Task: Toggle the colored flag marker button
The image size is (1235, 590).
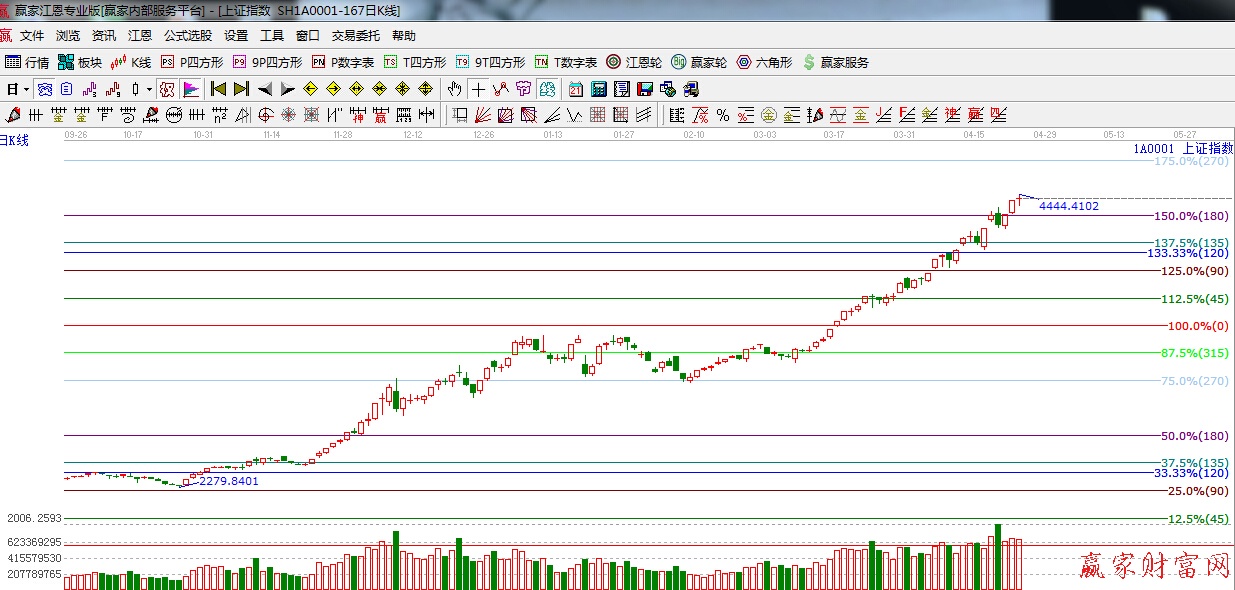Action: click(x=190, y=89)
